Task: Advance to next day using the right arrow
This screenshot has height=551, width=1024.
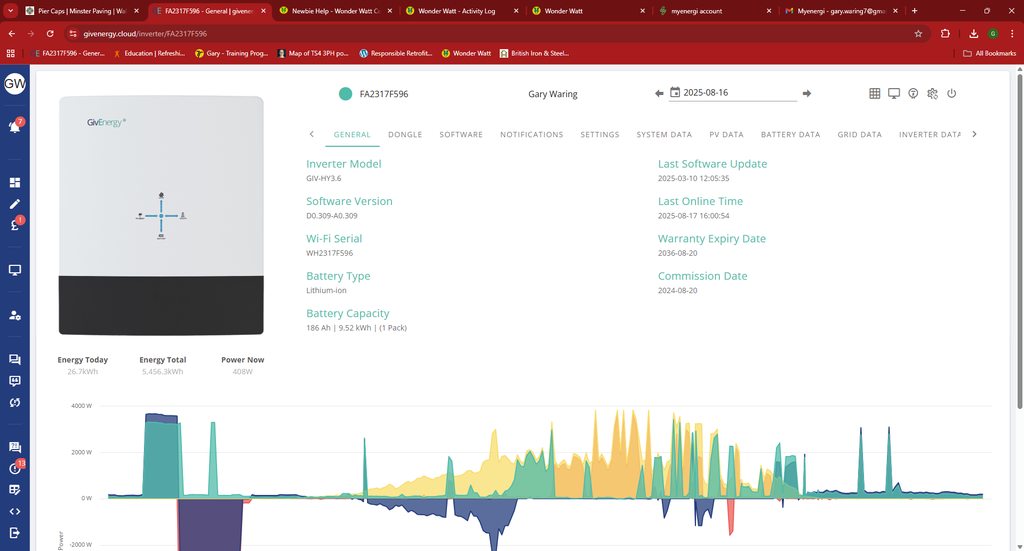Action: coord(807,93)
